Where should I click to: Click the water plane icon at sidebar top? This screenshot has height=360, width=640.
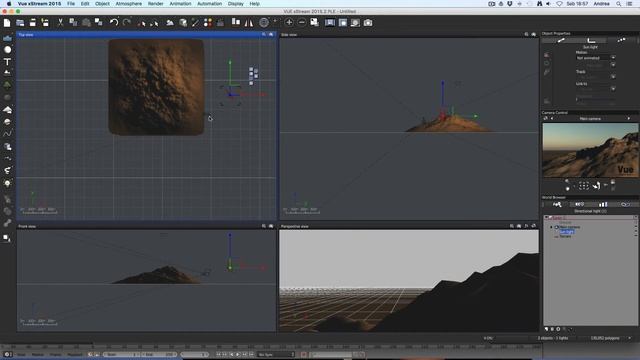[7, 38]
